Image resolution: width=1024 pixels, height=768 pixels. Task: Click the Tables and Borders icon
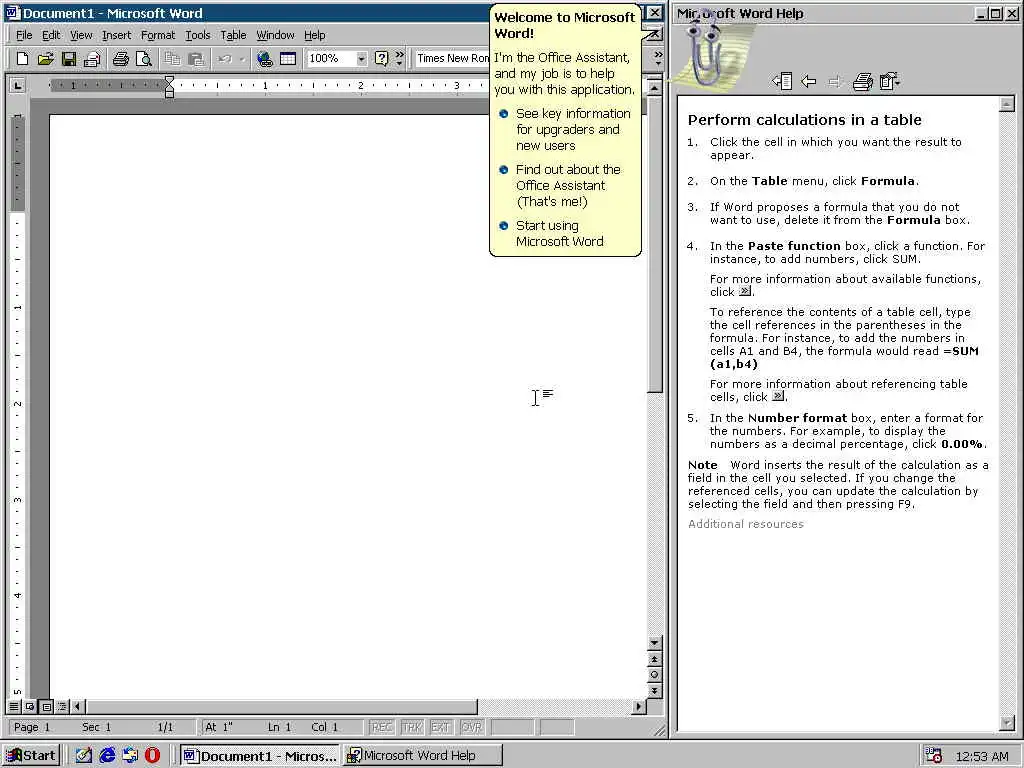288,59
